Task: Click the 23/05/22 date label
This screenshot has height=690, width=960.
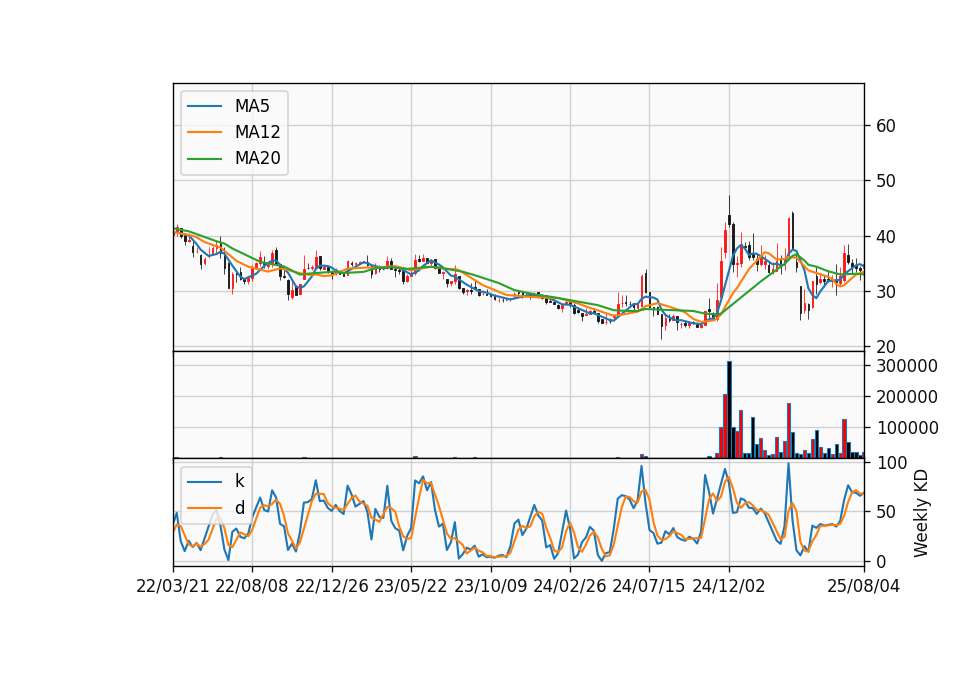Action: [411, 586]
